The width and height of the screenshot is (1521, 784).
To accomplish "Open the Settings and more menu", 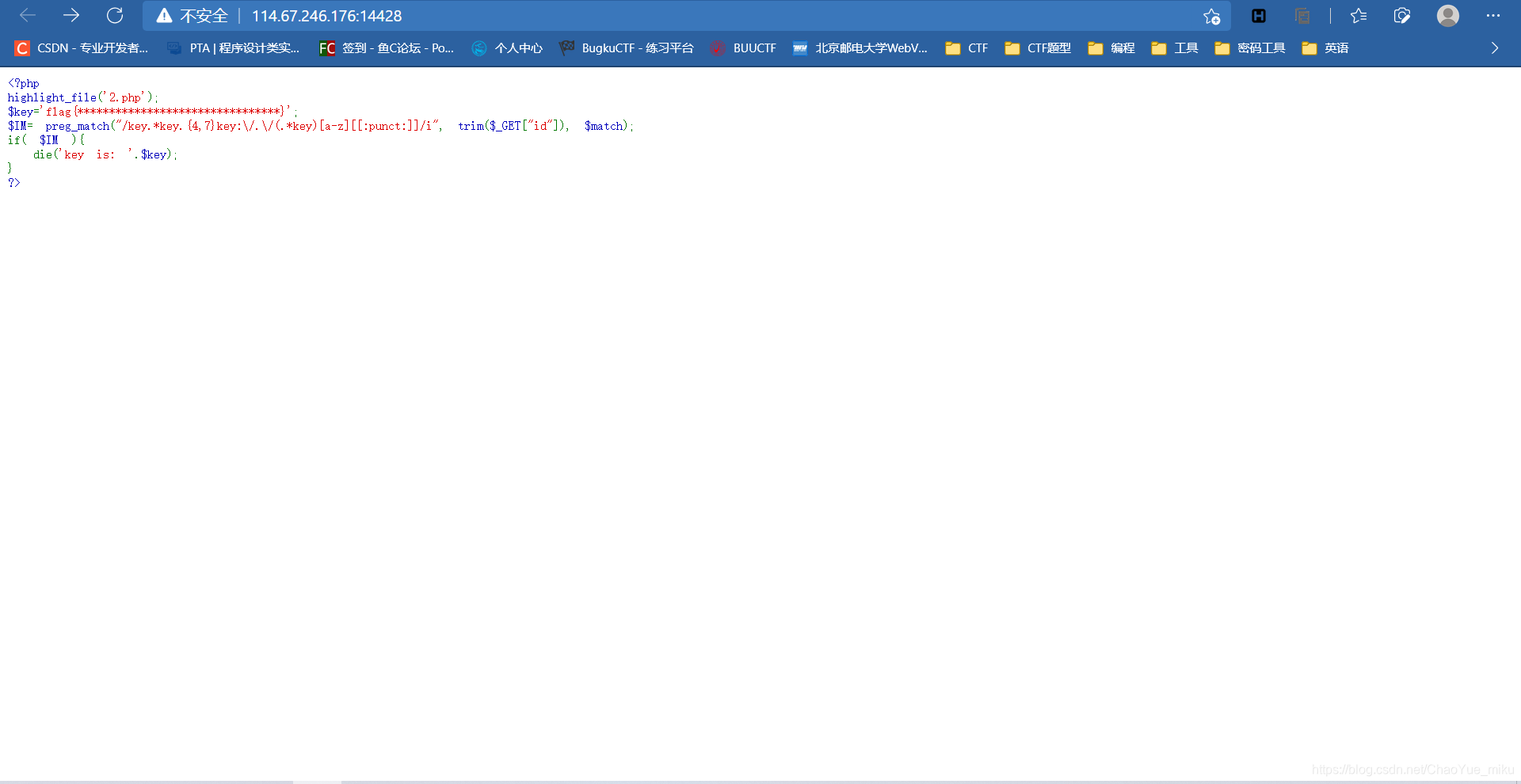I will point(1494,16).
